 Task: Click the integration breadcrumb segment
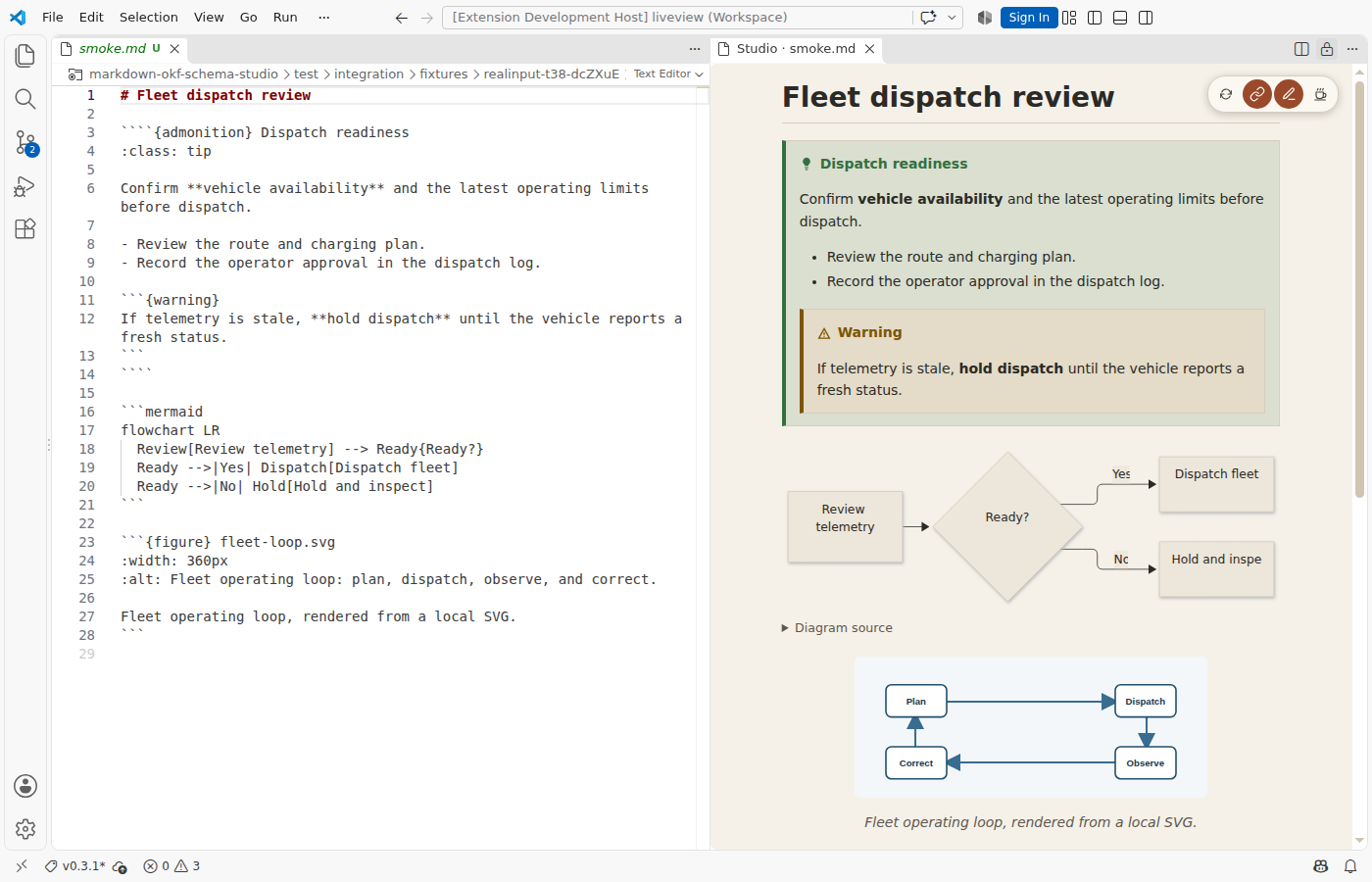(368, 74)
